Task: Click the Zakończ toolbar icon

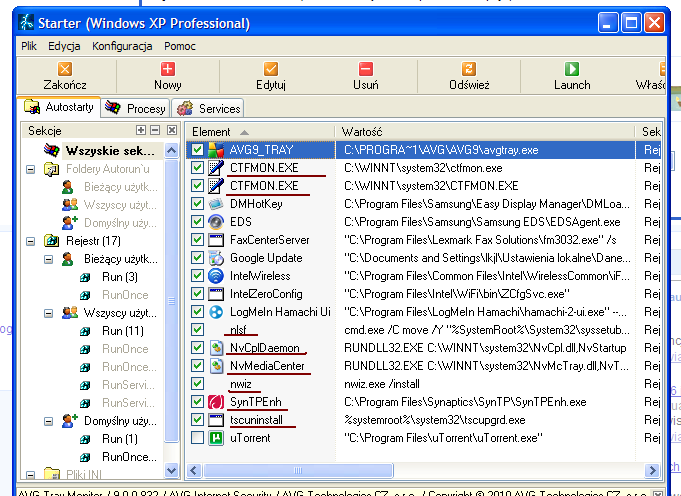Action: [65, 69]
